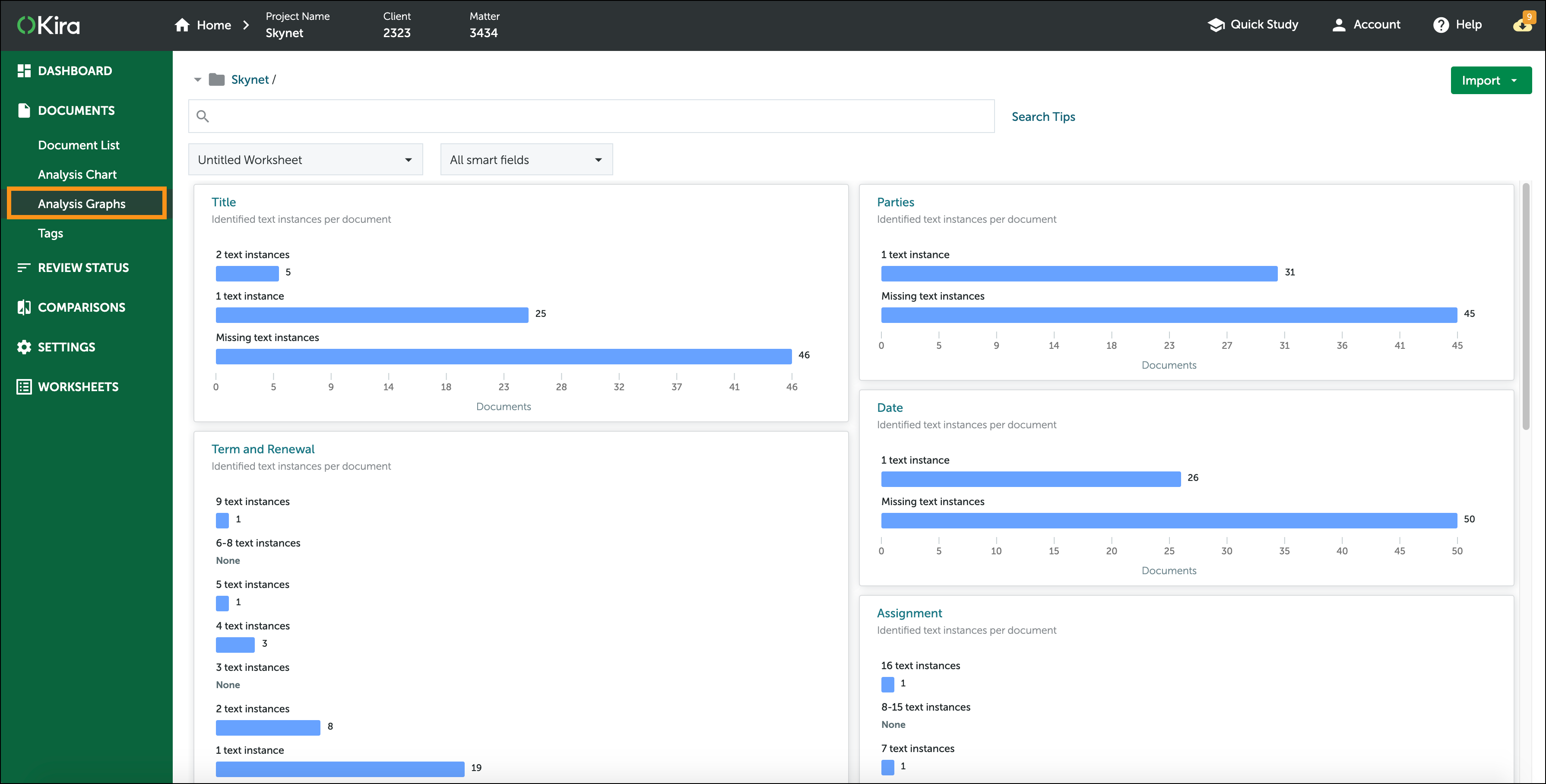Viewport: 1546px width, 784px height.
Task: Open the Term and Renewal heading link
Action: click(263, 449)
